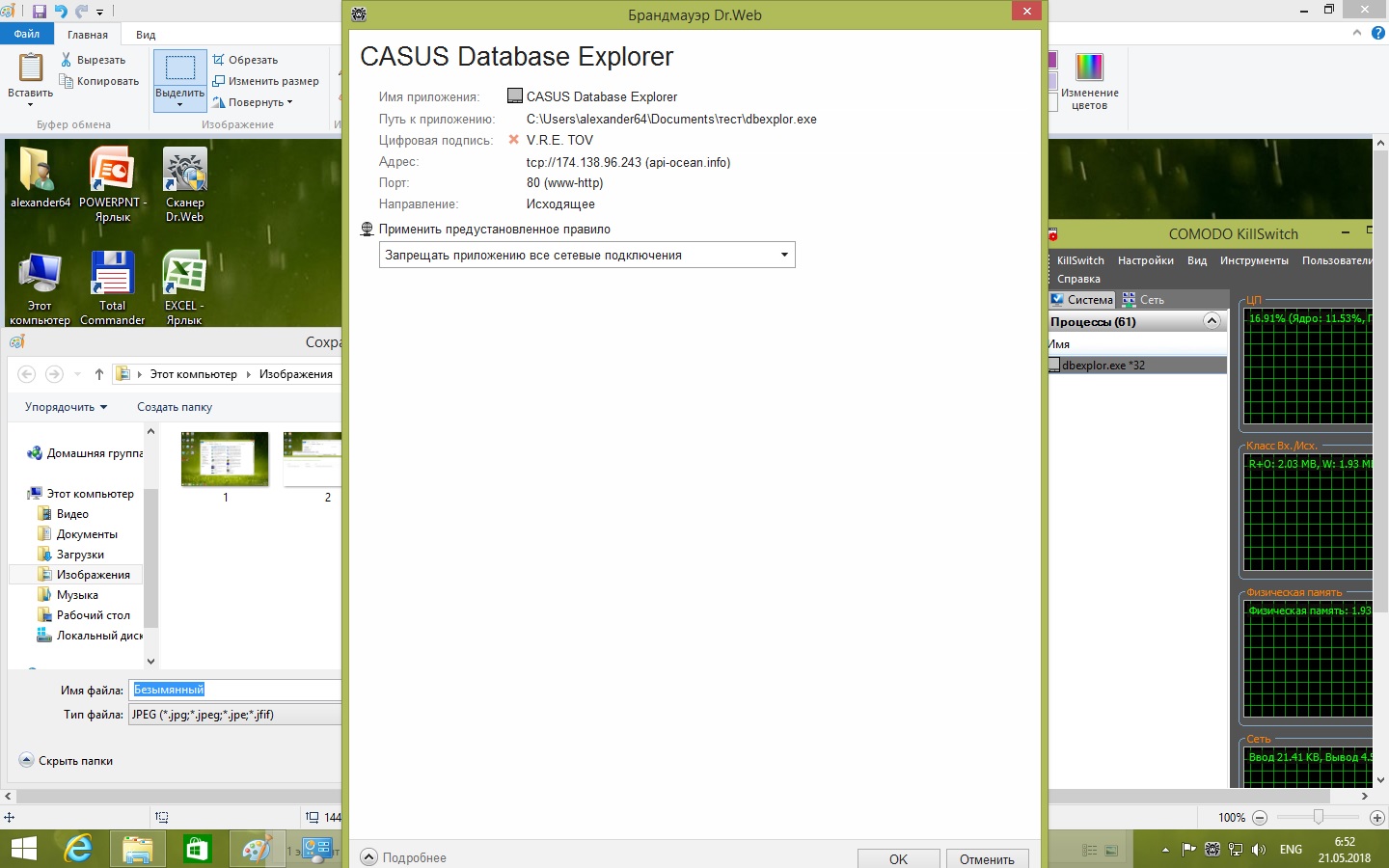Click Копировать in the Paint ribbon
The height and width of the screenshot is (868, 1389).
pyautogui.click(x=99, y=81)
